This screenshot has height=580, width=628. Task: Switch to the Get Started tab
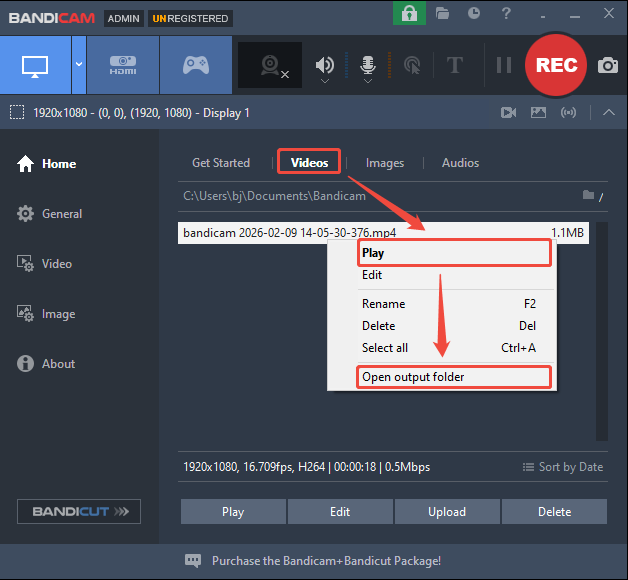tap(221, 163)
